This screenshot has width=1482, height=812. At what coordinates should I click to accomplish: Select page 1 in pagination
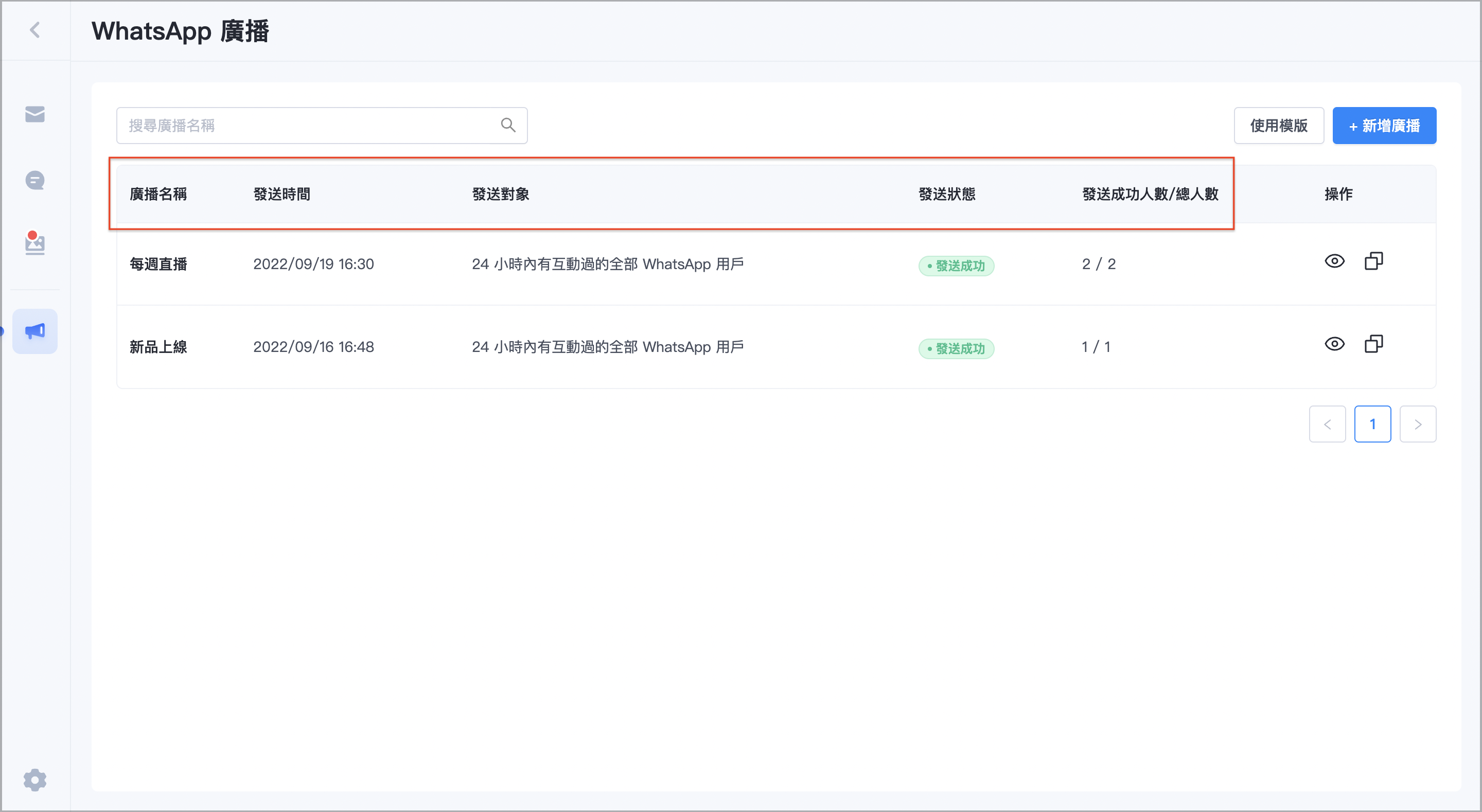(1373, 424)
